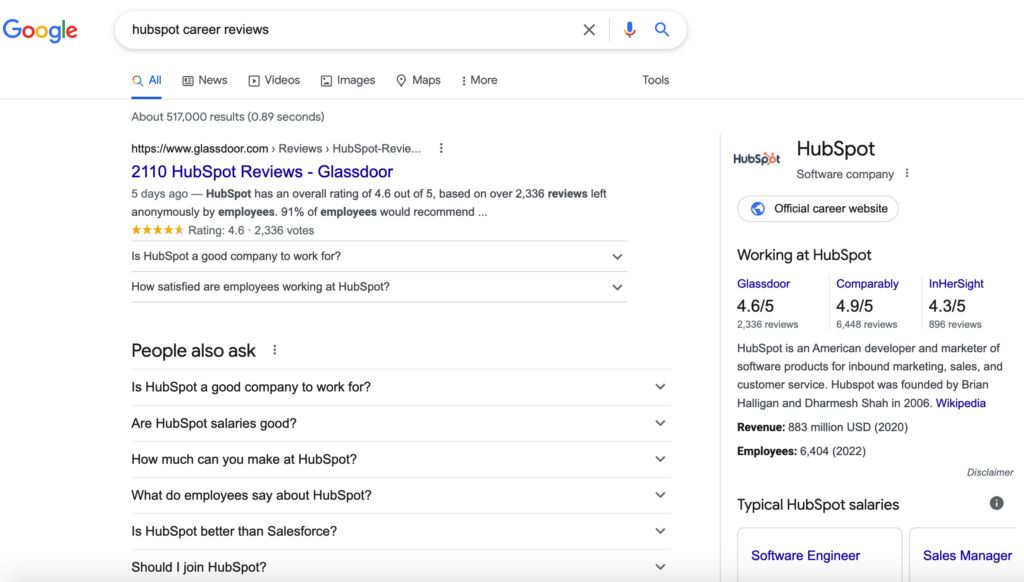The width and height of the screenshot is (1024, 582).
Task: Open options menu next to Software company
Action: click(907, 174)
